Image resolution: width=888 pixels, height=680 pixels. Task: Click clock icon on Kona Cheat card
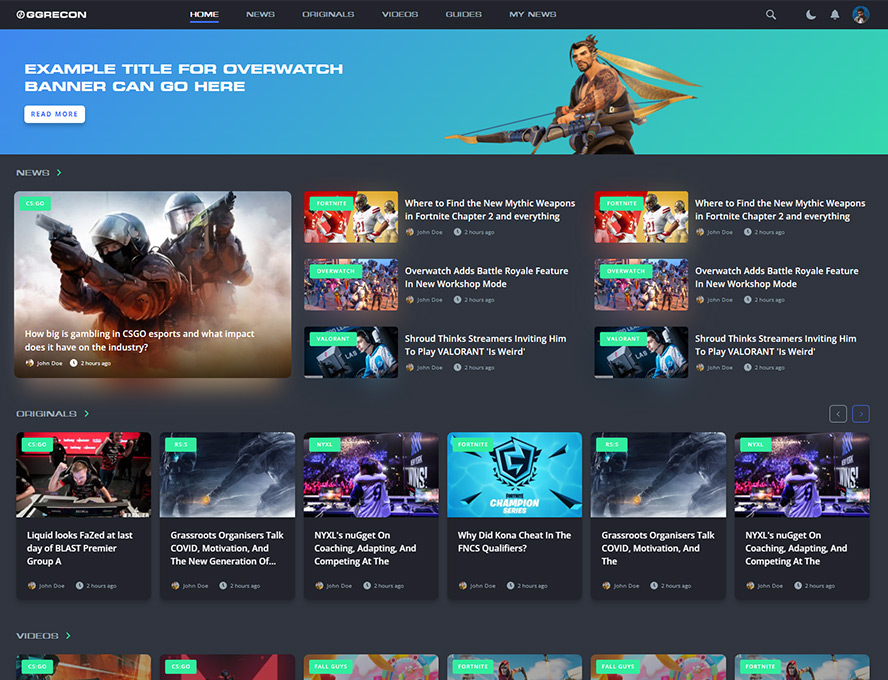pyautogui.click(x=510, y=586)
